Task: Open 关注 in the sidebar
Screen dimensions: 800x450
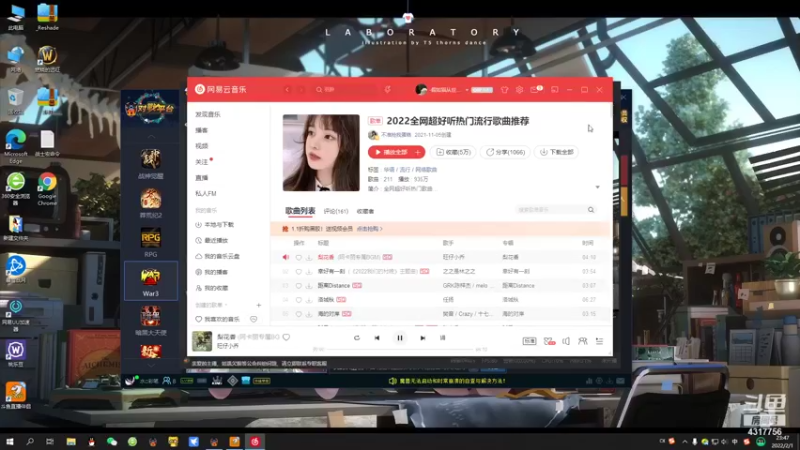Action: (202, 162)
